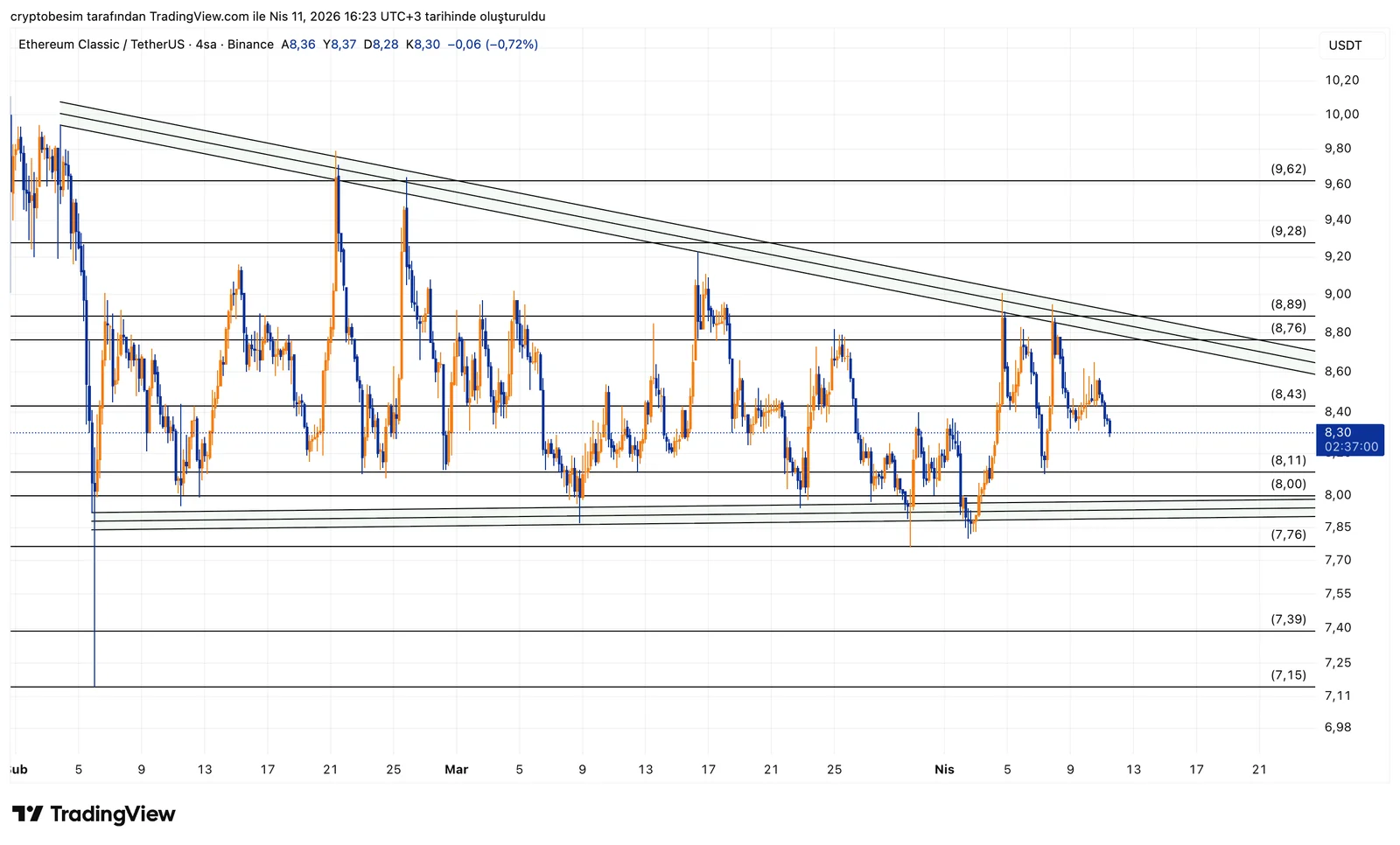Click the −0,06 (−0,72%) change value
This screenshot has width=1400, height=845.
coord(492,45)
